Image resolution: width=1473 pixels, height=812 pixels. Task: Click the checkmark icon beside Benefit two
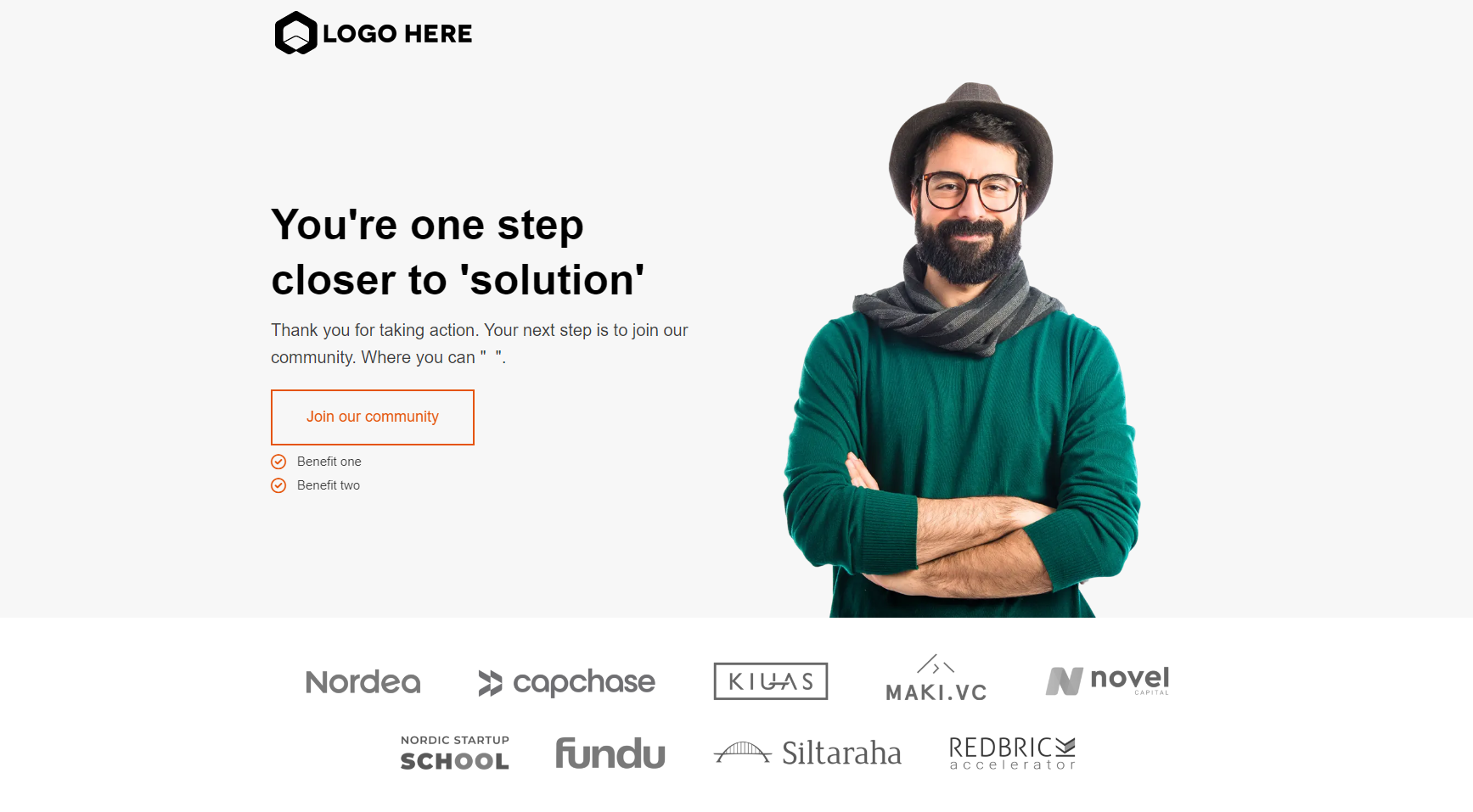pyautogui.click(x=278, y=485)
